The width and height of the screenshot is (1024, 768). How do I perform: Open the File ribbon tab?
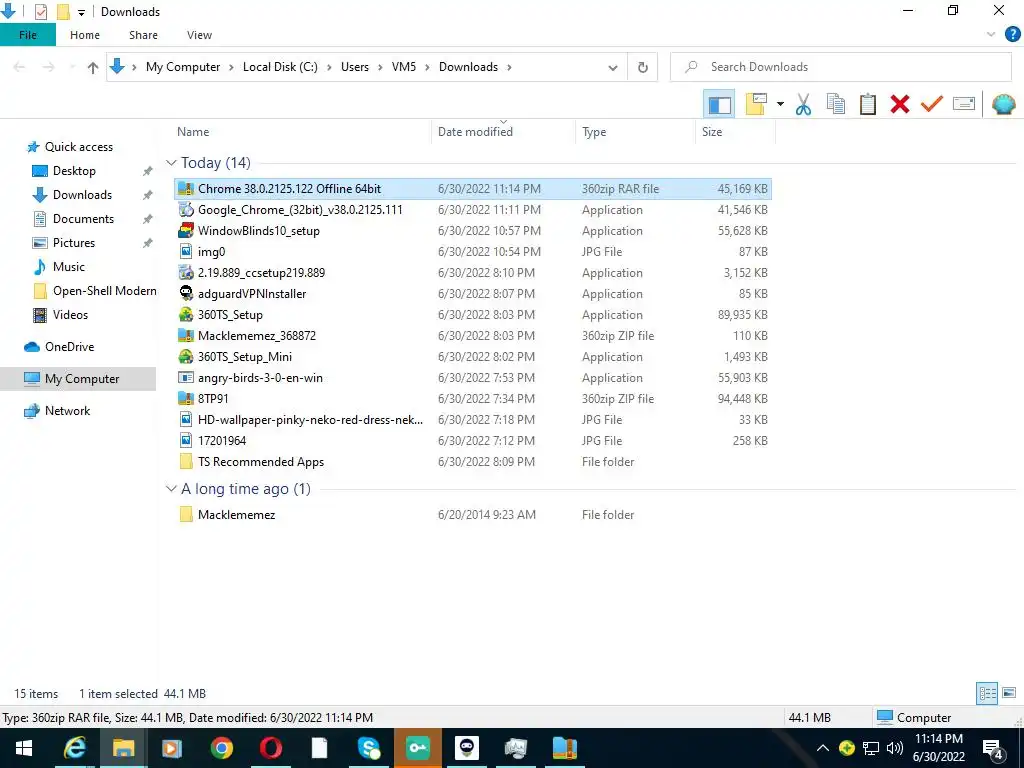(x=28, y=35)
